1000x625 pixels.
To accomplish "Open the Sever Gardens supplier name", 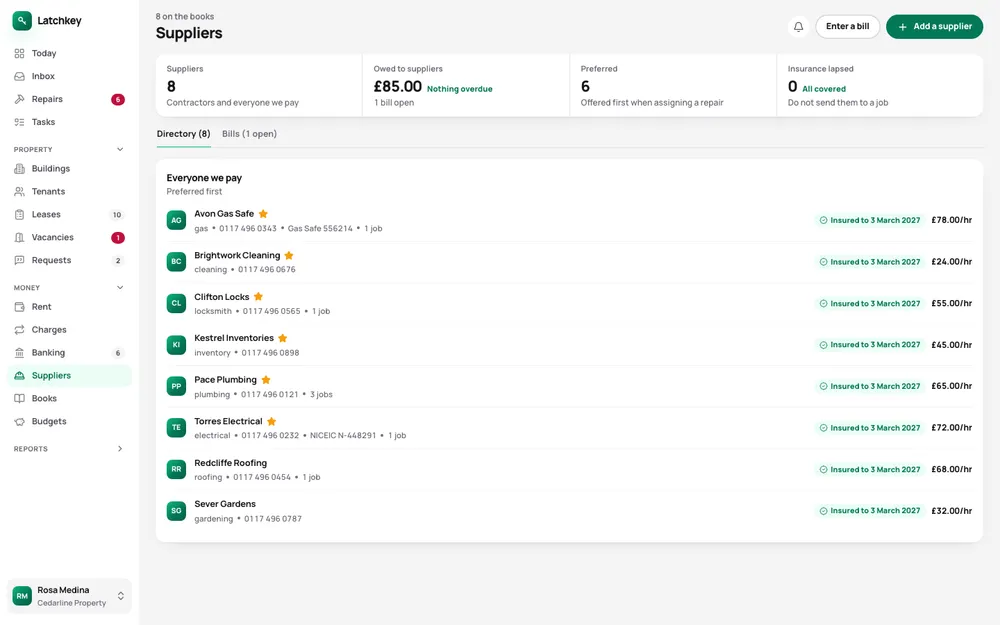I will pyautogui.click(x=225, y=504).
